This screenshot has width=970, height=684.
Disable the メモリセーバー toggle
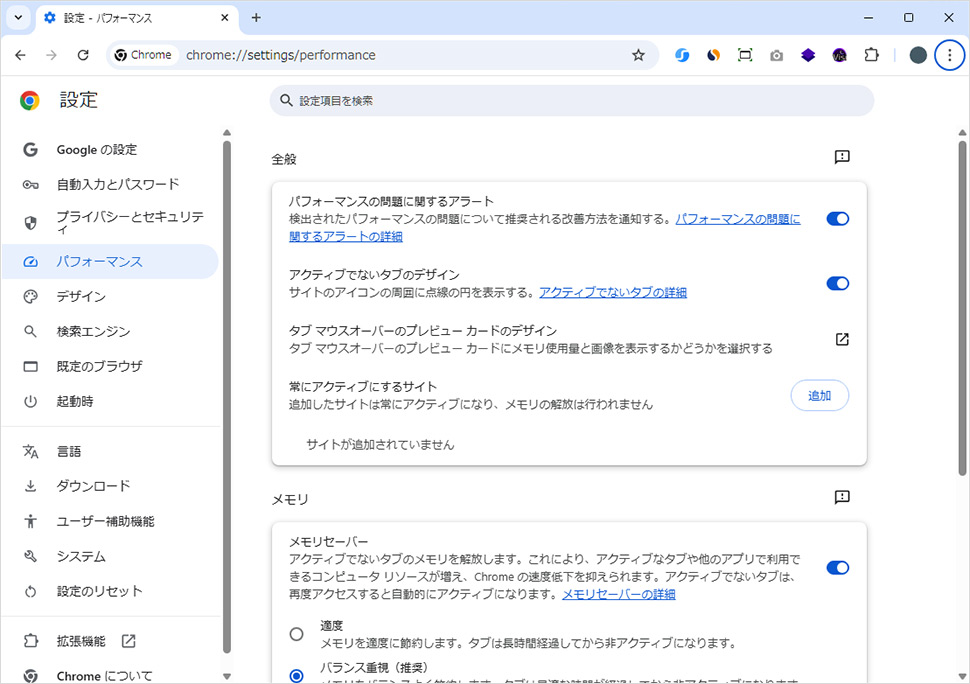pos(837,567)
